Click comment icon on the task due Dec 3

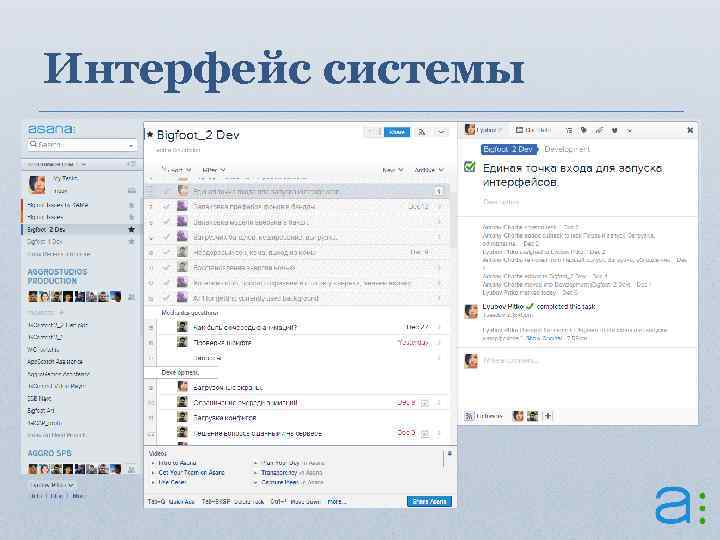(x=425, y=433)
